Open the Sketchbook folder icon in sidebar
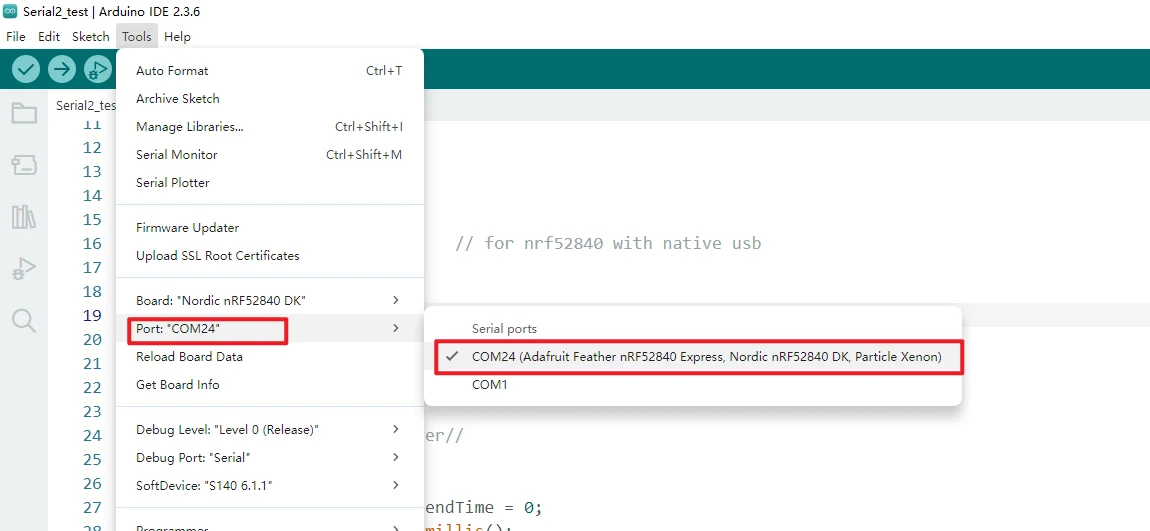The image size is (1150, 531). [x=24, y=113]
